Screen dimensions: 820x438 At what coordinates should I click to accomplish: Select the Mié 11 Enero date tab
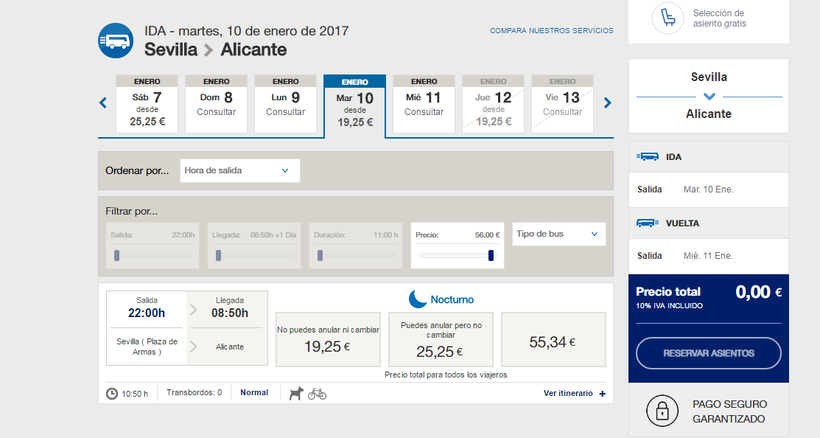tap(423, 104)
